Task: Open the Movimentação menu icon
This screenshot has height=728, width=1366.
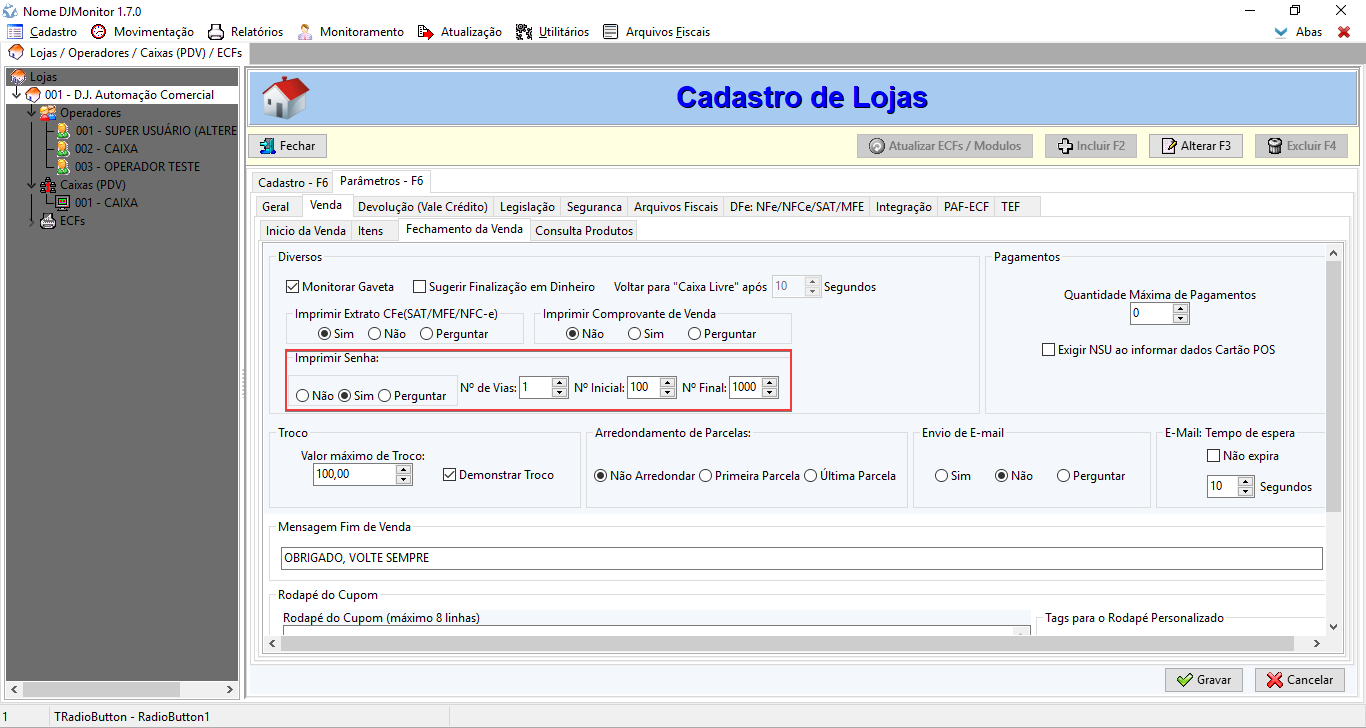Action: pyautogui.click(x=98, y=32)
